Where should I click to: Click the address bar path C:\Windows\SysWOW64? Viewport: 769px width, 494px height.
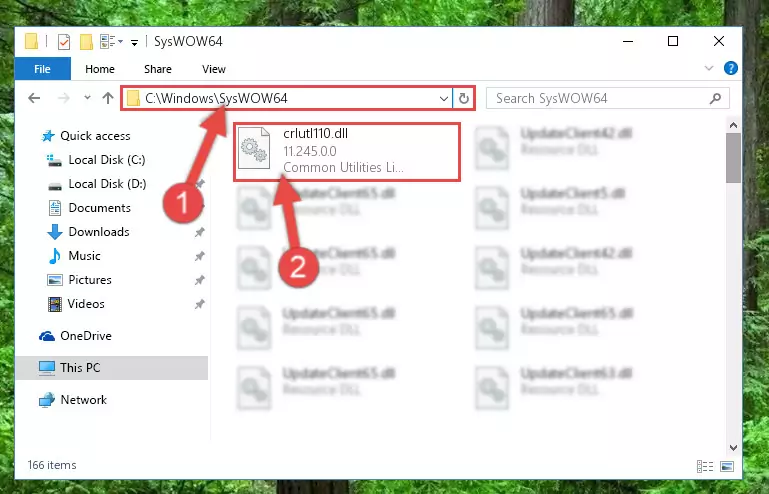[x=216, y=99]
